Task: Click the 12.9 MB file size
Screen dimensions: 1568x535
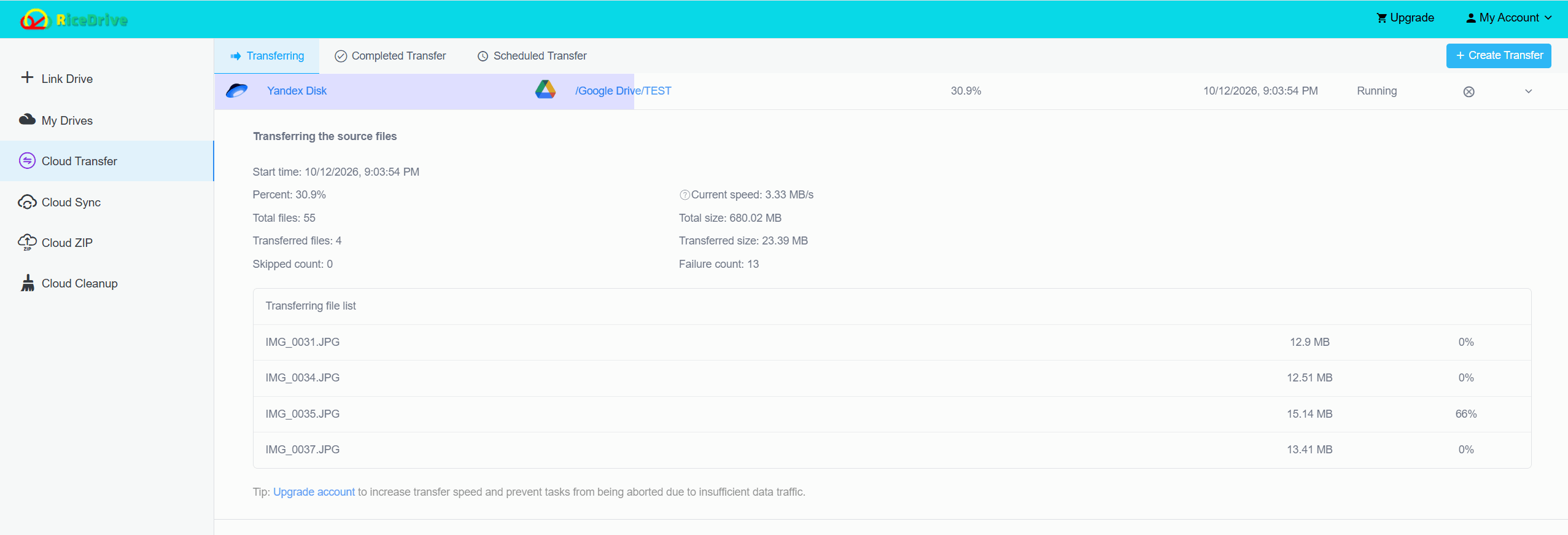Action: click(x=1310, y=342)
